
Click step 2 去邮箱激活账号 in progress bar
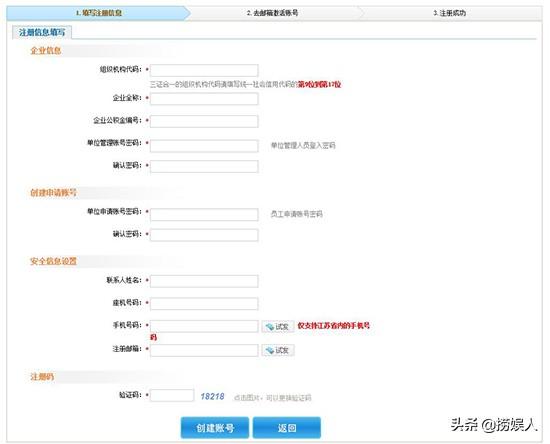click(x=272, y=13)
